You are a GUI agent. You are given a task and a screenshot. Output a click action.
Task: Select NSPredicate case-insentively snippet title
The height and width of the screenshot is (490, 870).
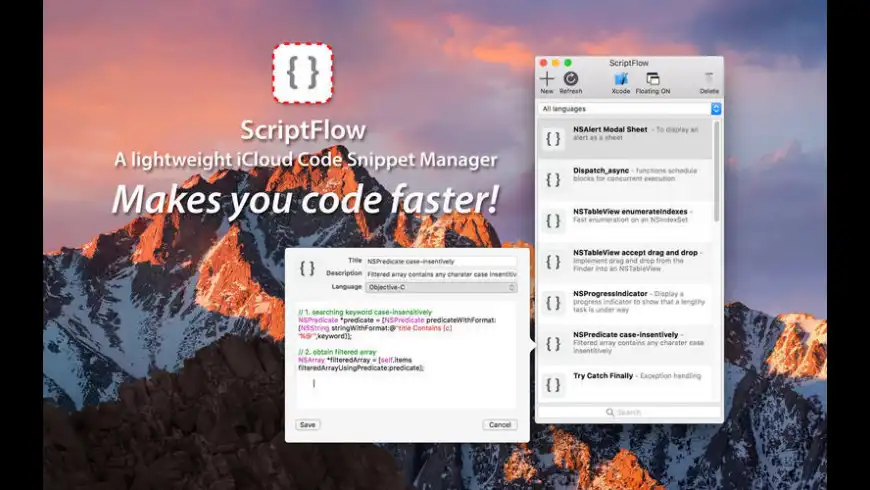625,335
